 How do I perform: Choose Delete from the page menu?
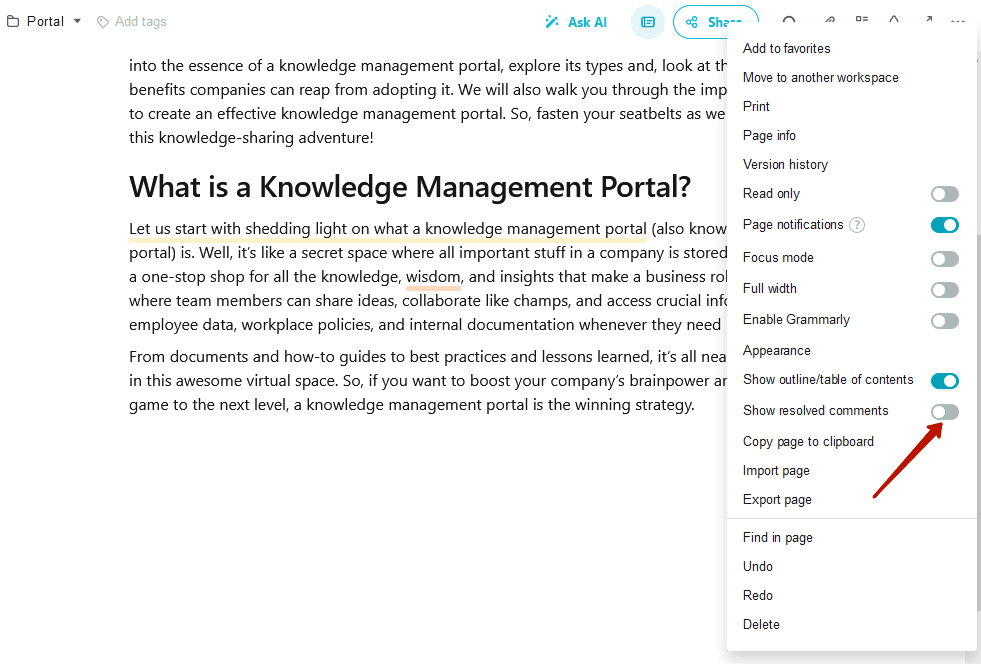point(761,624)
